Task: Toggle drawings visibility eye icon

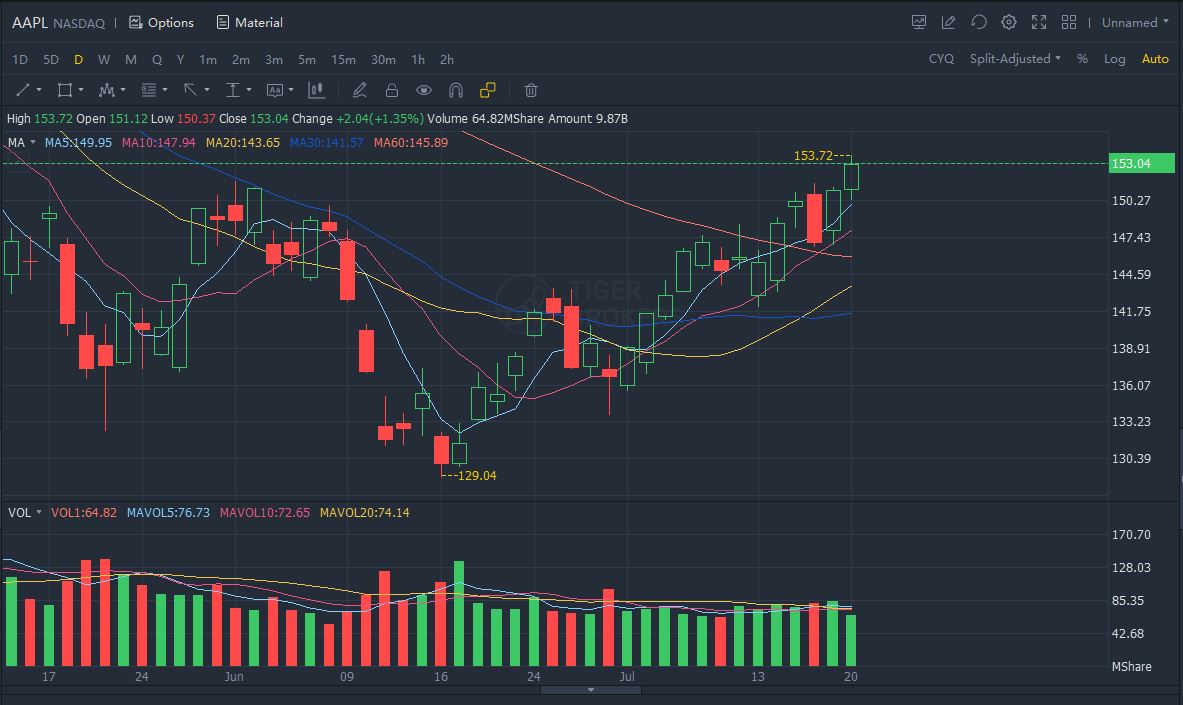Action: [424, 91]
